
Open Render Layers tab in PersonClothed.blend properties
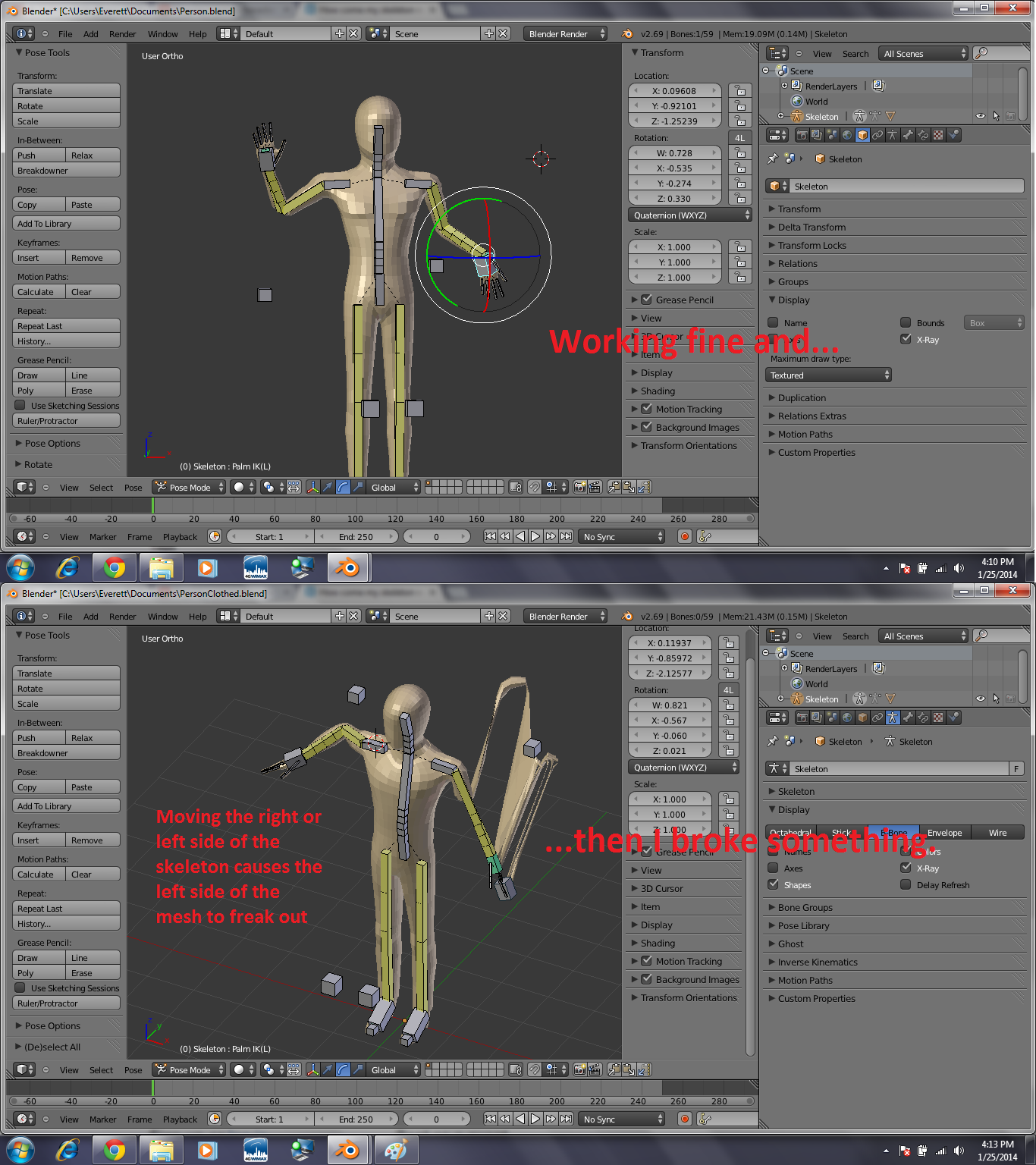click(817, 718)
